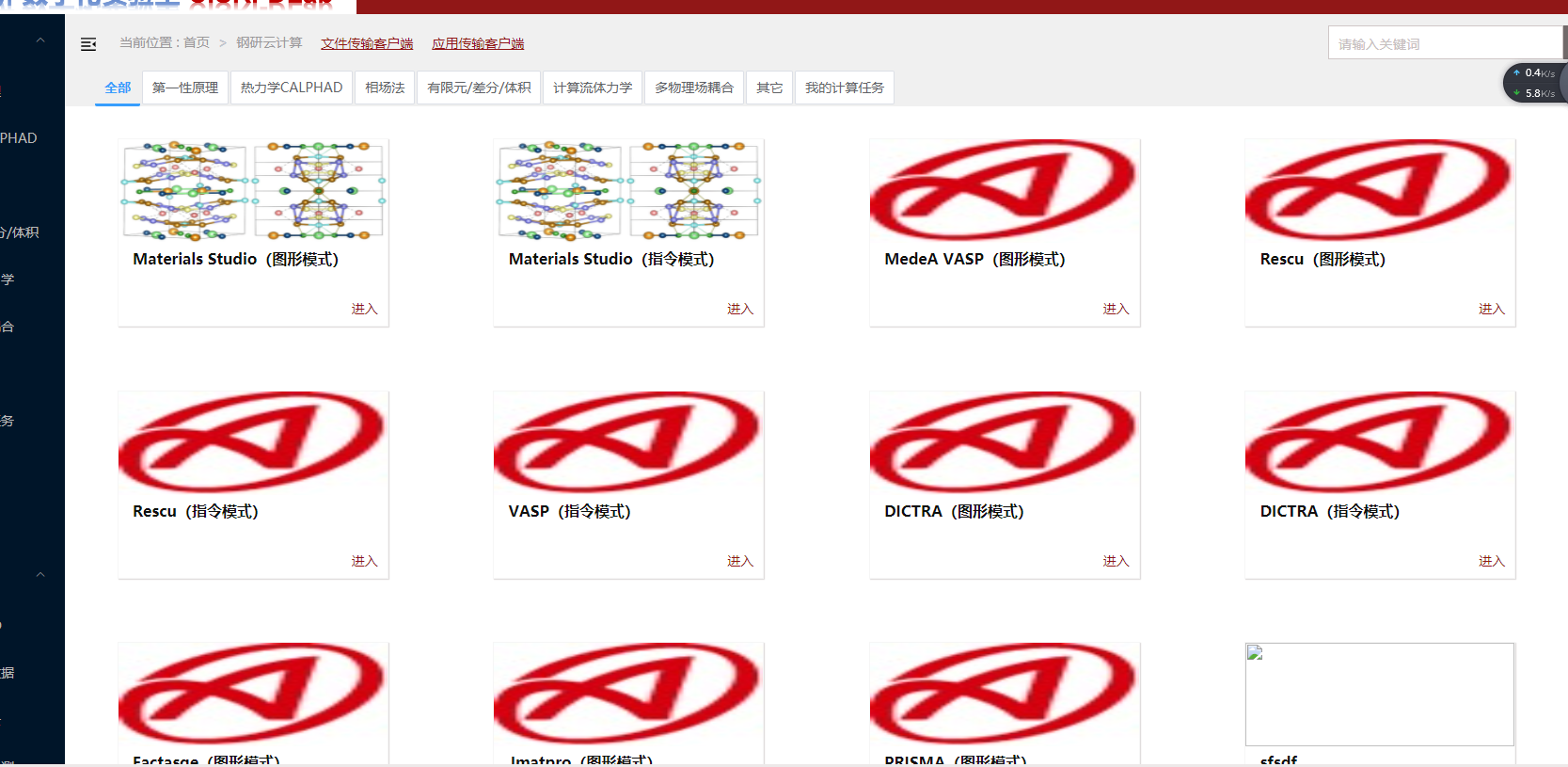
Task: Click the network speed overlay widget
Action: (1535, 83)
